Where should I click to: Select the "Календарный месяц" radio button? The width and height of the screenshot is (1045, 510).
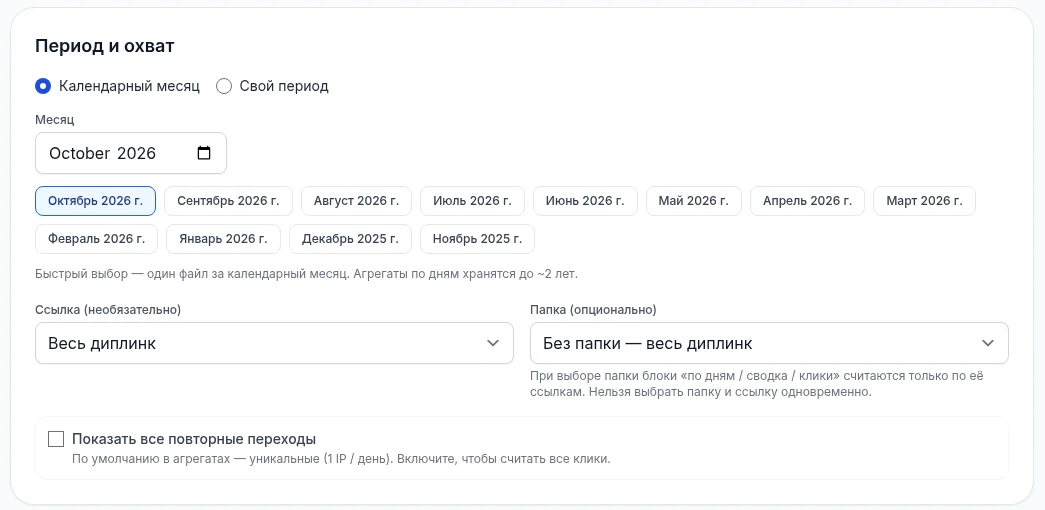pyautogui.click(x=43, y=86)
